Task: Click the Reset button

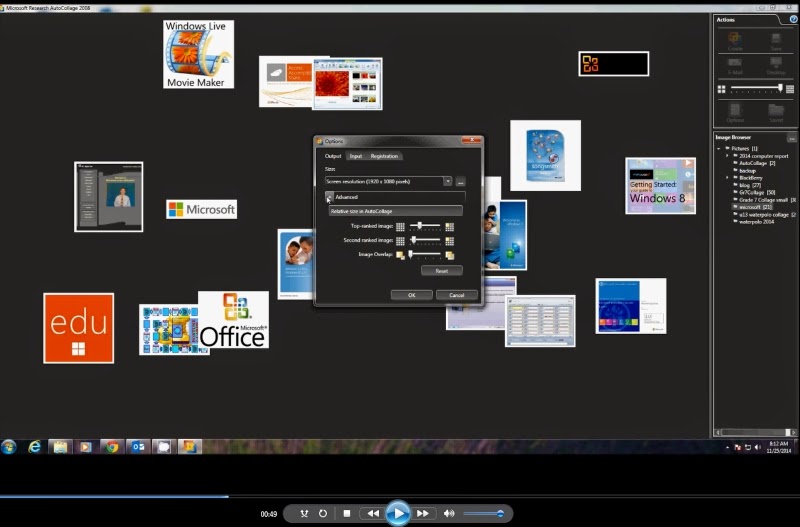Action: [442, 271]
